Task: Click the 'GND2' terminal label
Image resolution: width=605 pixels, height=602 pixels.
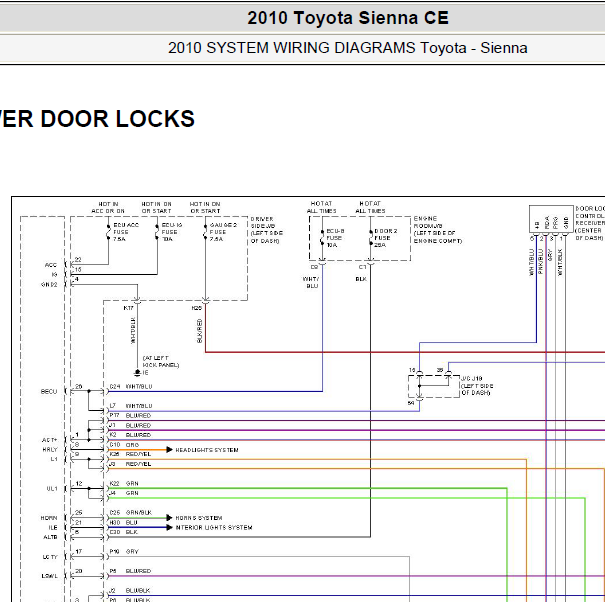Action: tap(49, 285)
